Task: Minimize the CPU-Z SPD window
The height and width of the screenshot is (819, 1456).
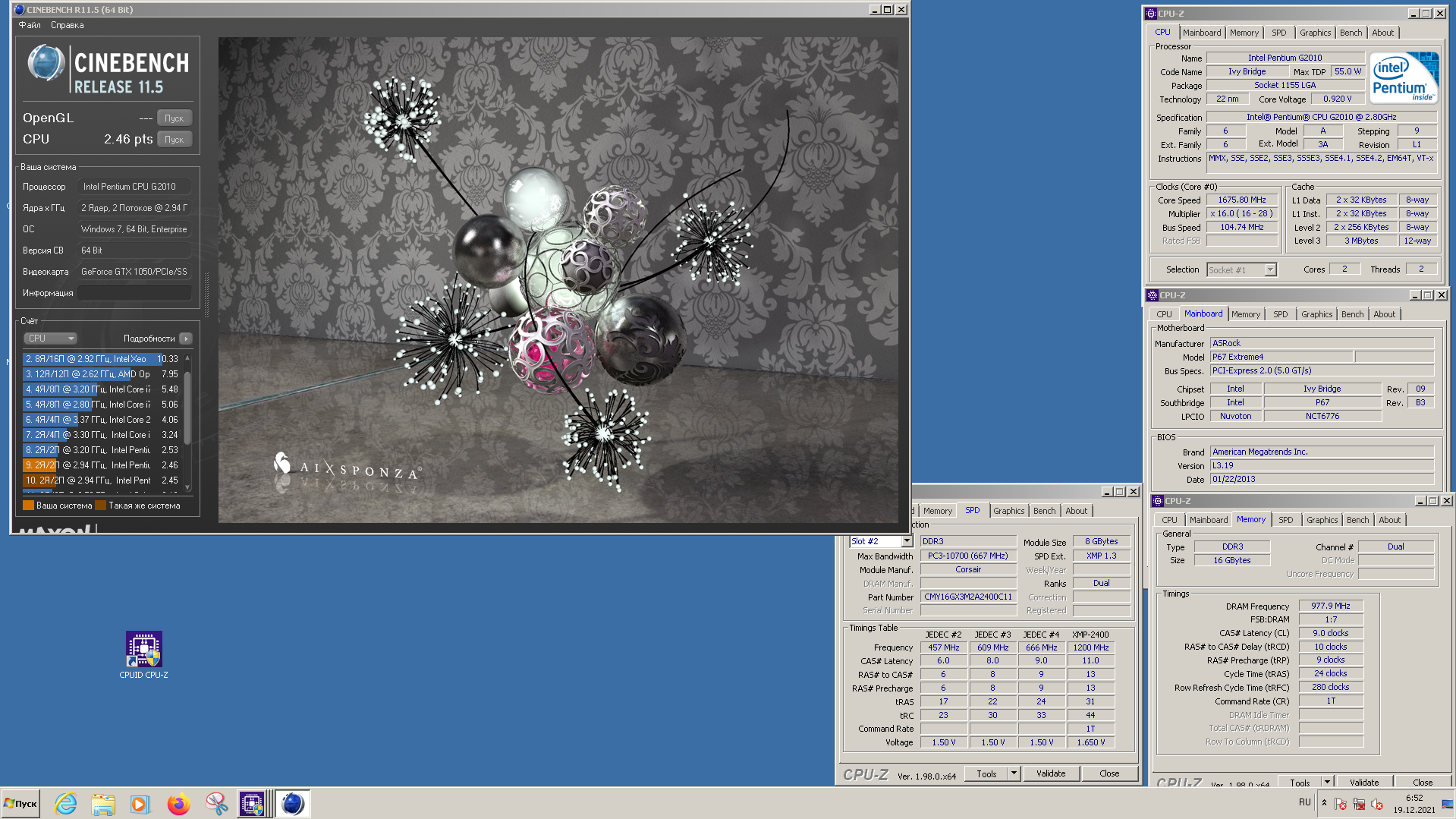Action: [1106, 492]
